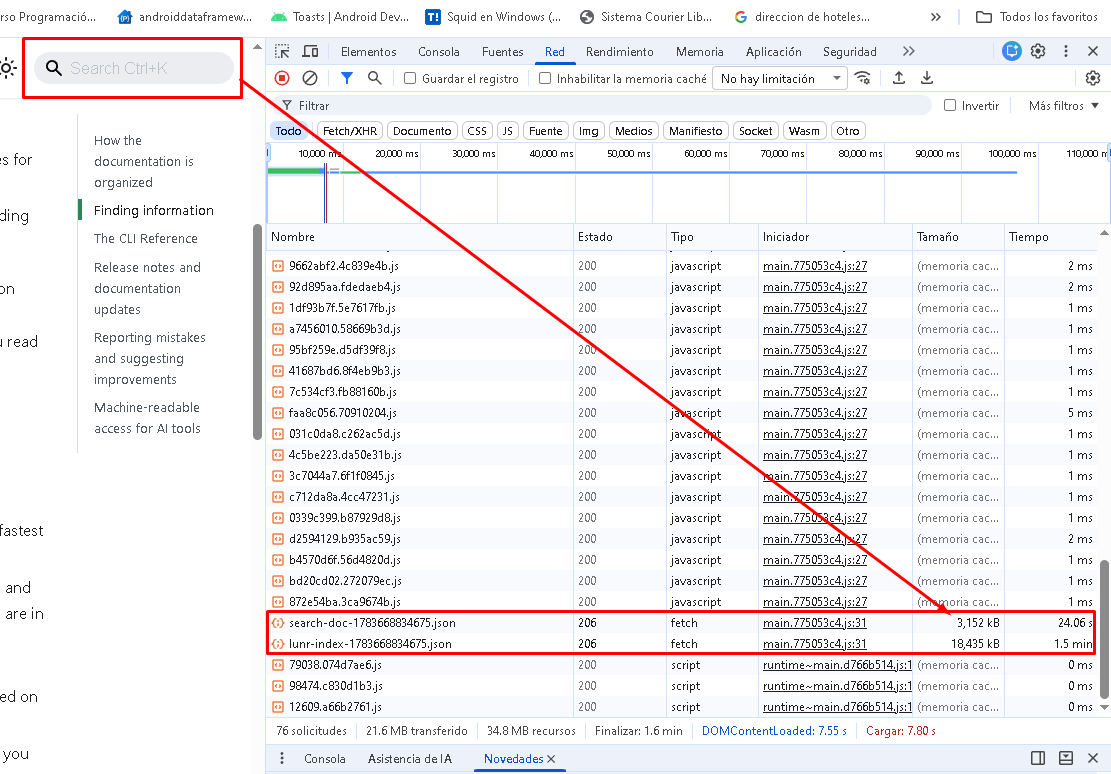
Task: Open network conditions wifi icon
Action: coord(862,78)
